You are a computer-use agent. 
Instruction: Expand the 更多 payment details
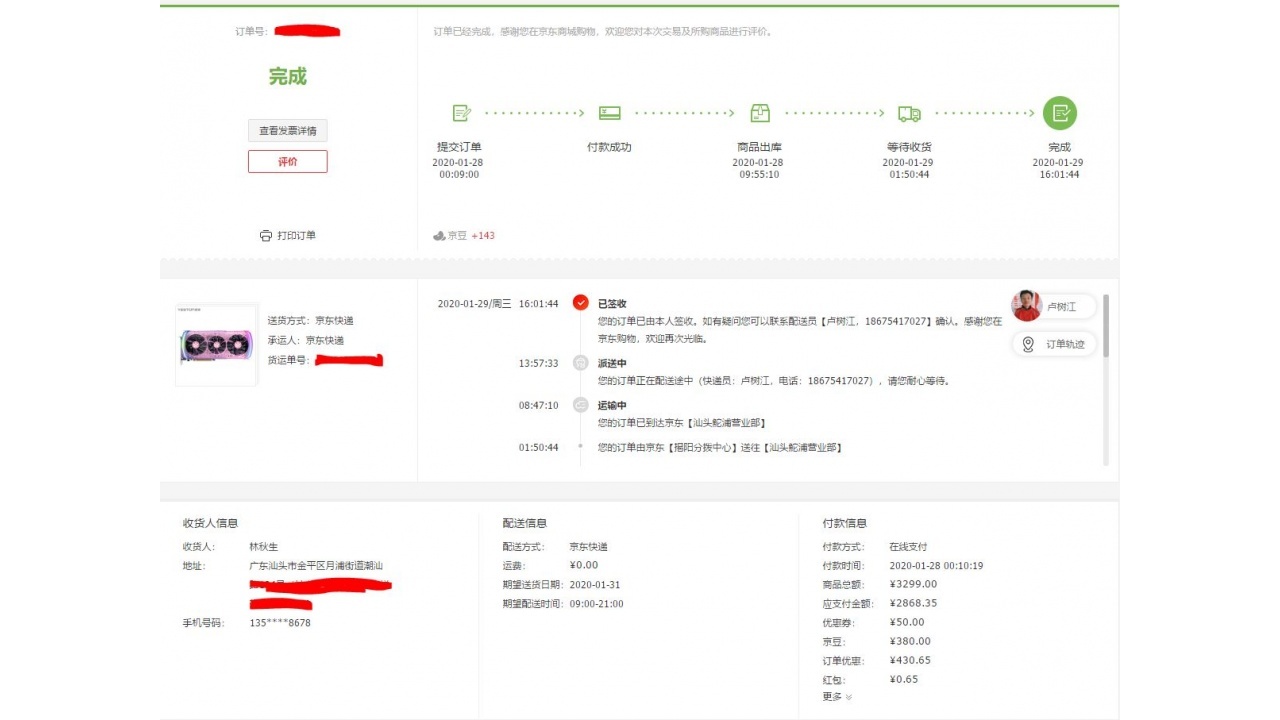click(x=837, y=697)
